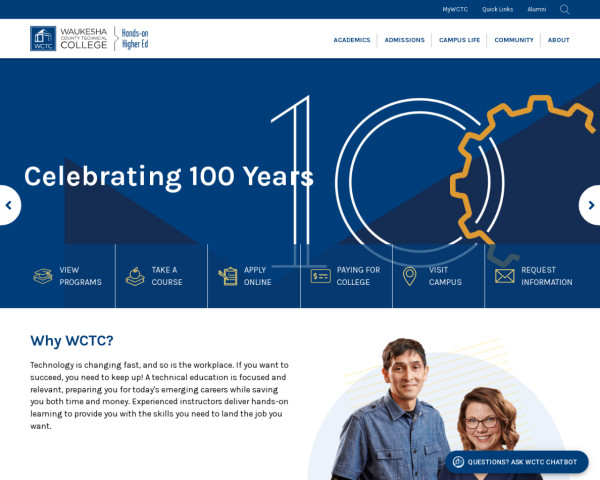The width and height of the screenshot is (600, 480).
Task: Open the Campus Life menu
Action: 459,40
